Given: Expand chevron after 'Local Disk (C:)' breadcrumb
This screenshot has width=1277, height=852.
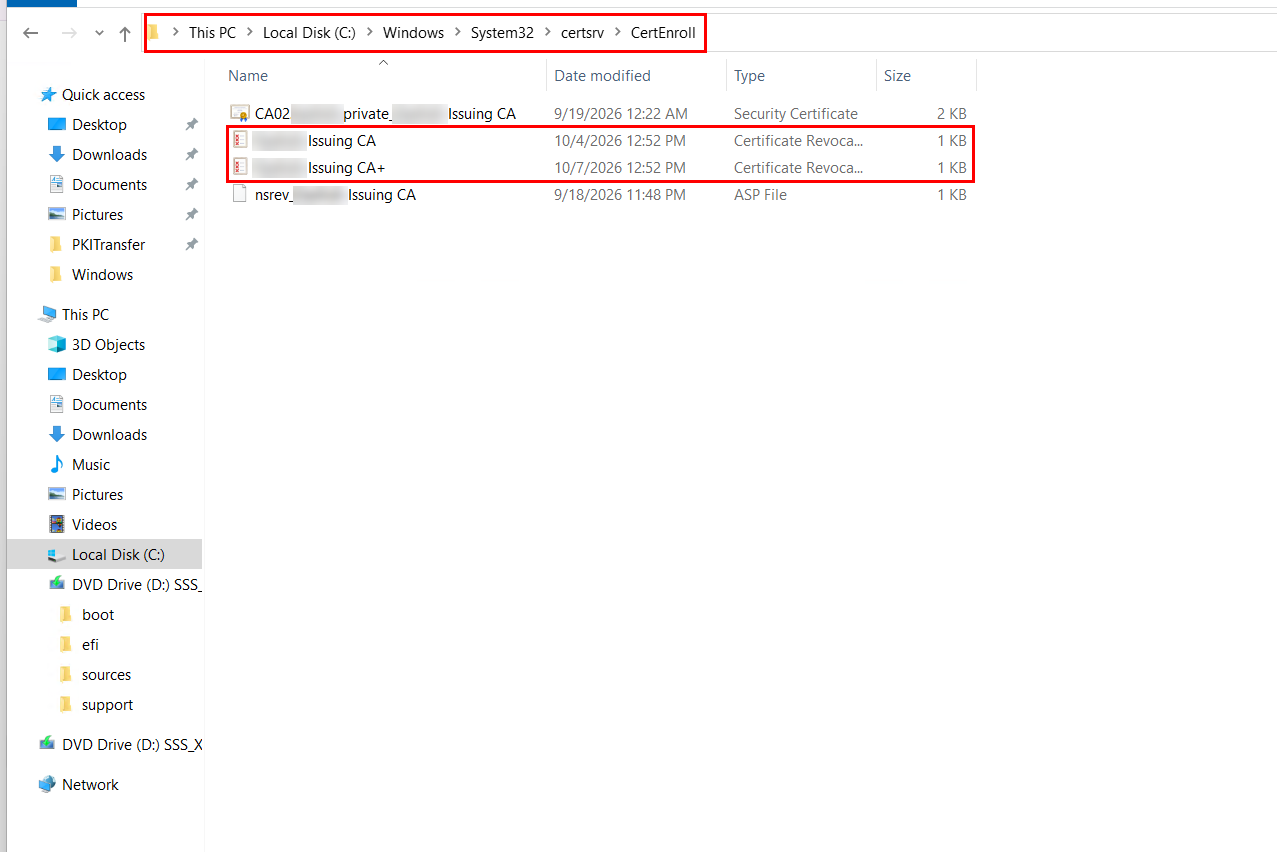Looking at the screenshot, I should [370, 32].
